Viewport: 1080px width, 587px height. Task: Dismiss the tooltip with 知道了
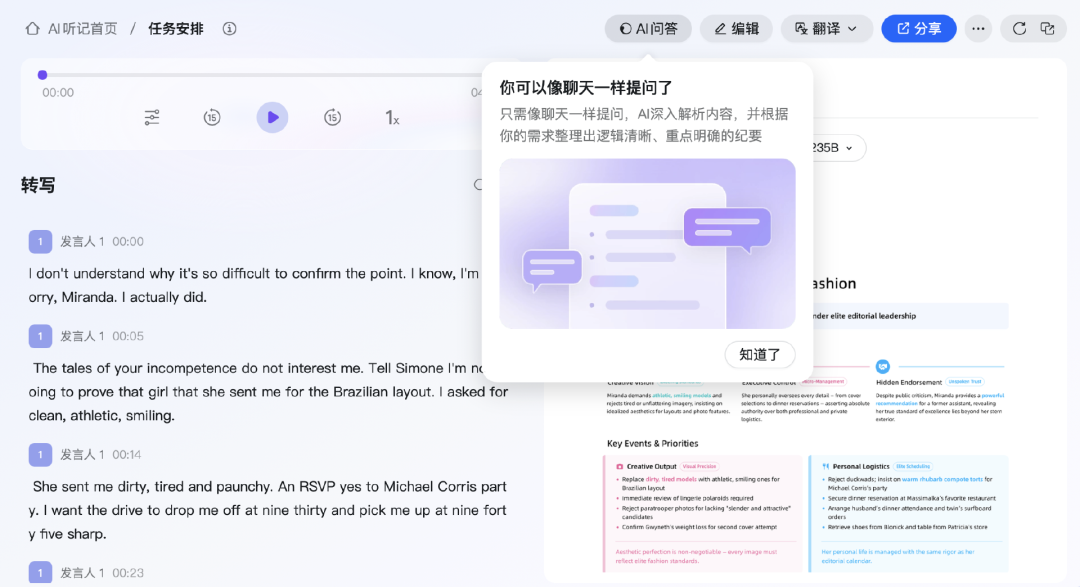(x=759, y=354)
